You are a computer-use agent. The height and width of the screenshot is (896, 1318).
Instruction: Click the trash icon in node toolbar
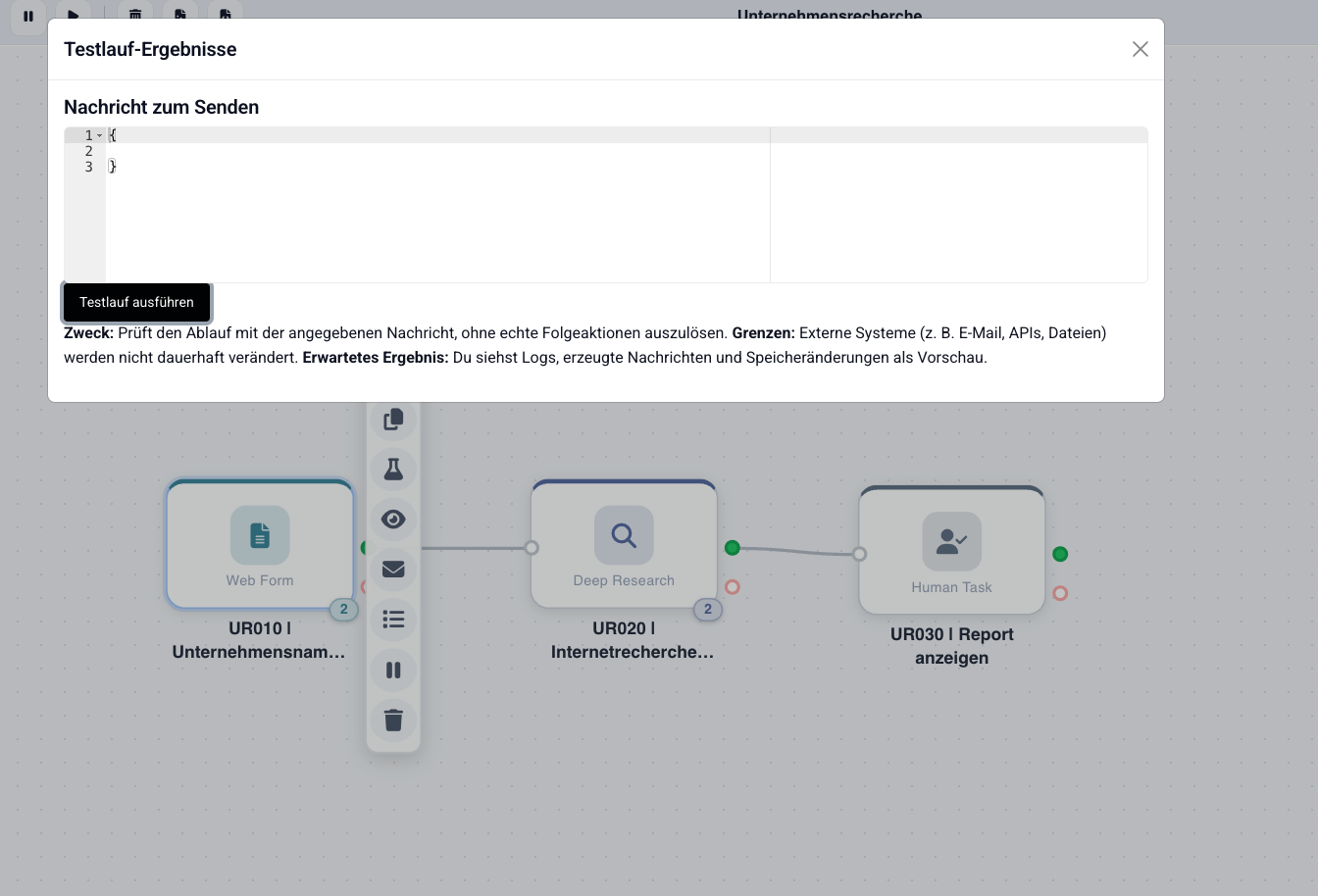[x=393, y=721]
